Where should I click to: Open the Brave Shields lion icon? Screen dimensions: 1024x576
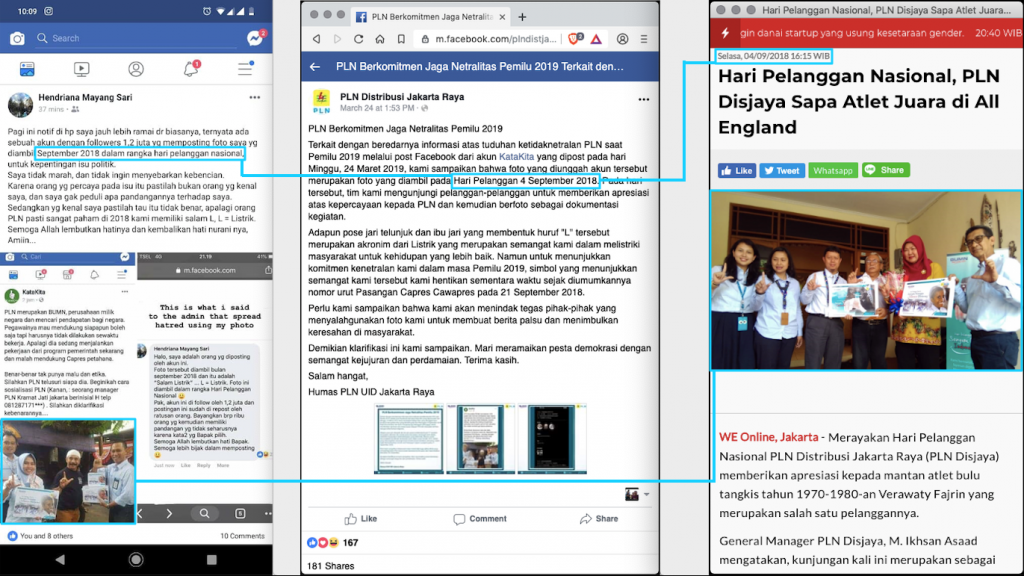pyautogui.click(x=575, y=39)
